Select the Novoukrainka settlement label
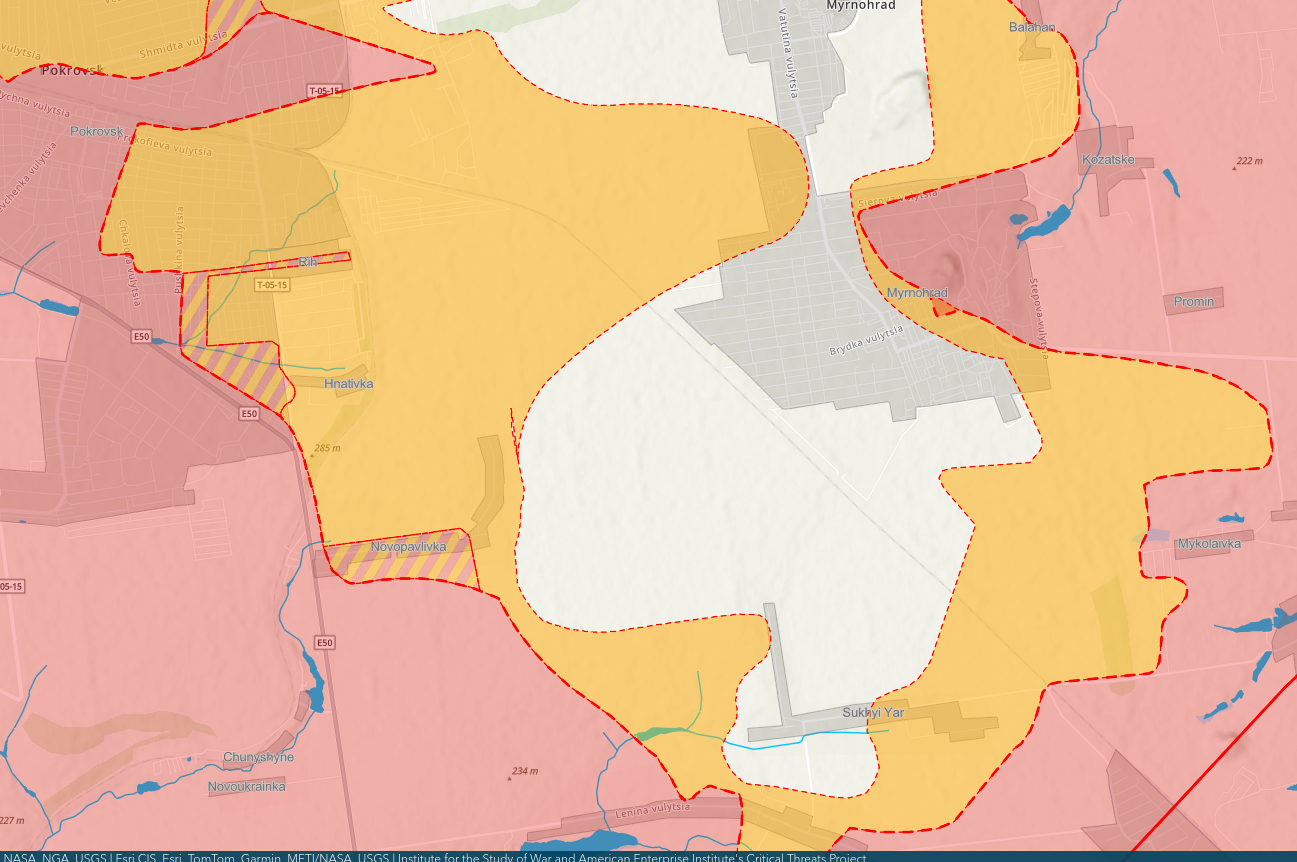 [x=246, y=786]
